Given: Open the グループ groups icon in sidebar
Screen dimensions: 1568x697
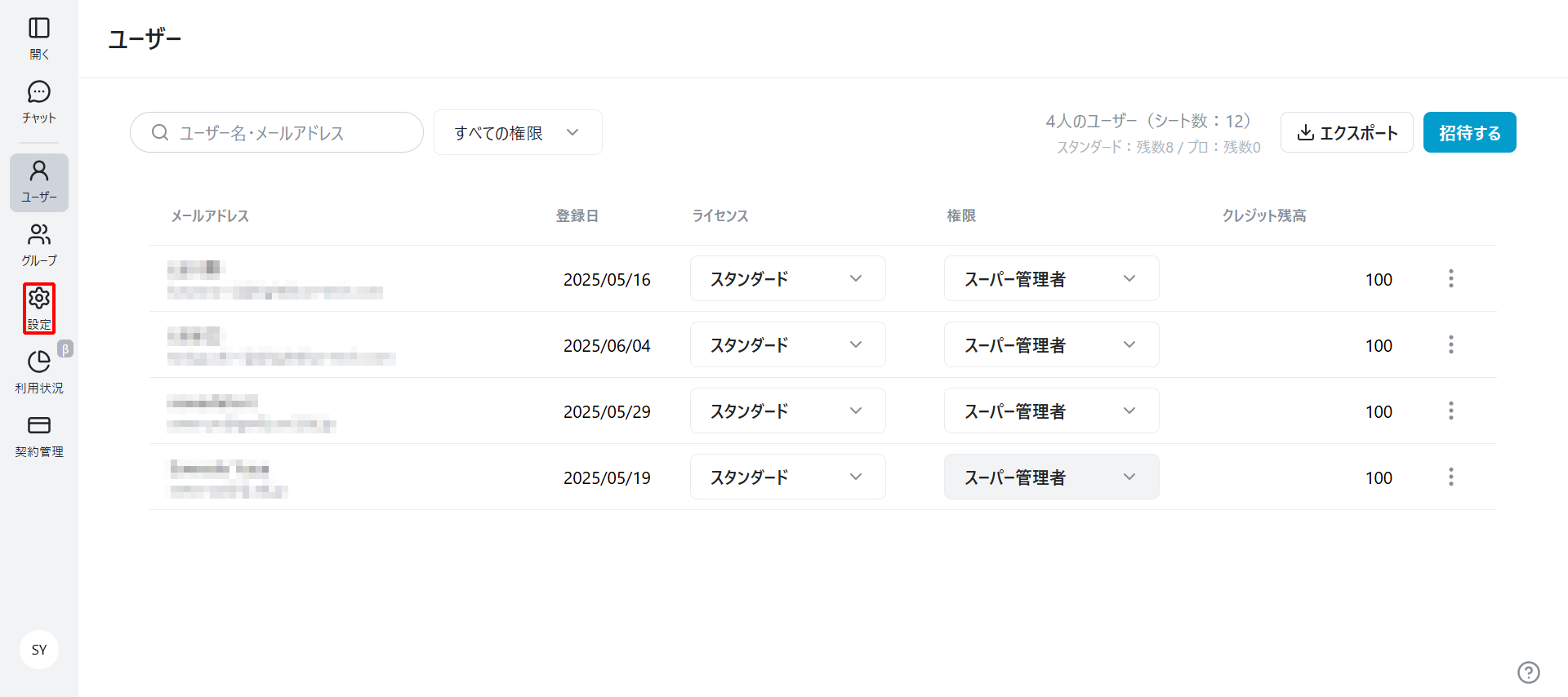Looking at the screenshot, I should coord(39,236).
